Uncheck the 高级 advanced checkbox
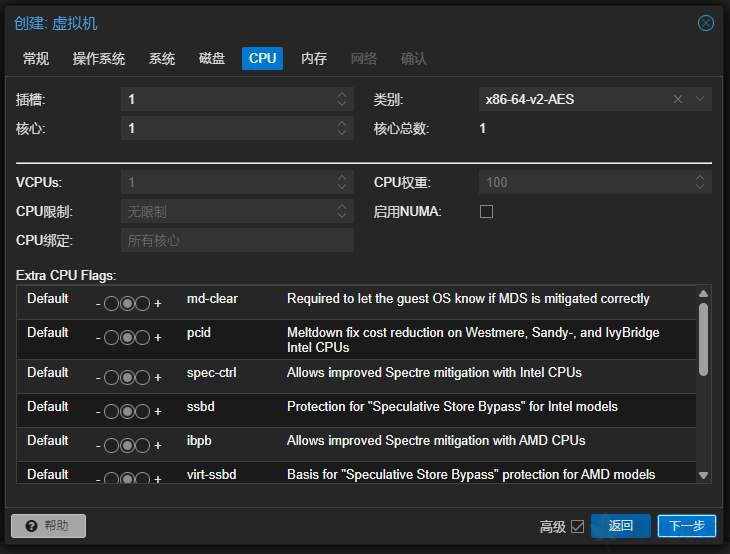The width and height of the screenshot is (730, 554). coord(577,526)
